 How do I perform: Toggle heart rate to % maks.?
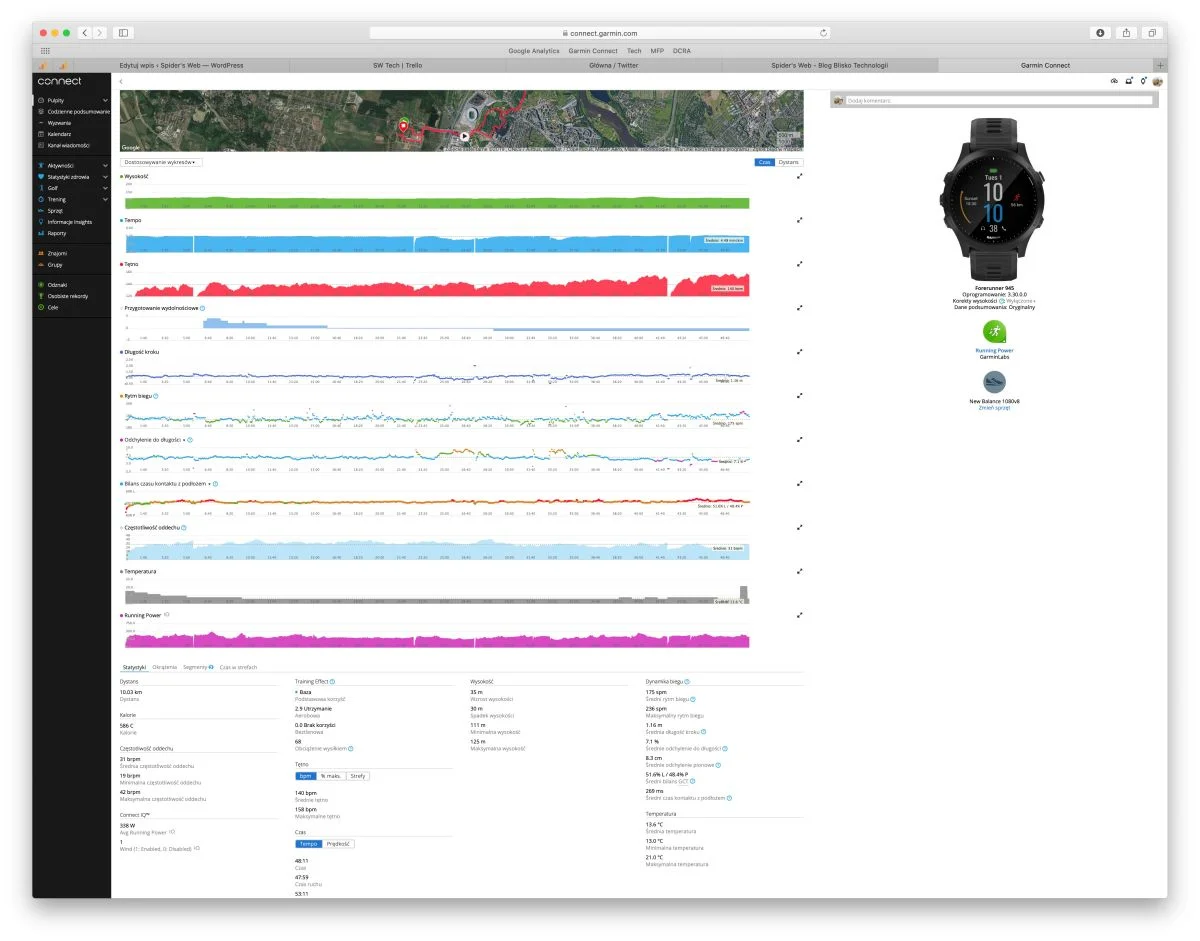click(x=331, y=776)
